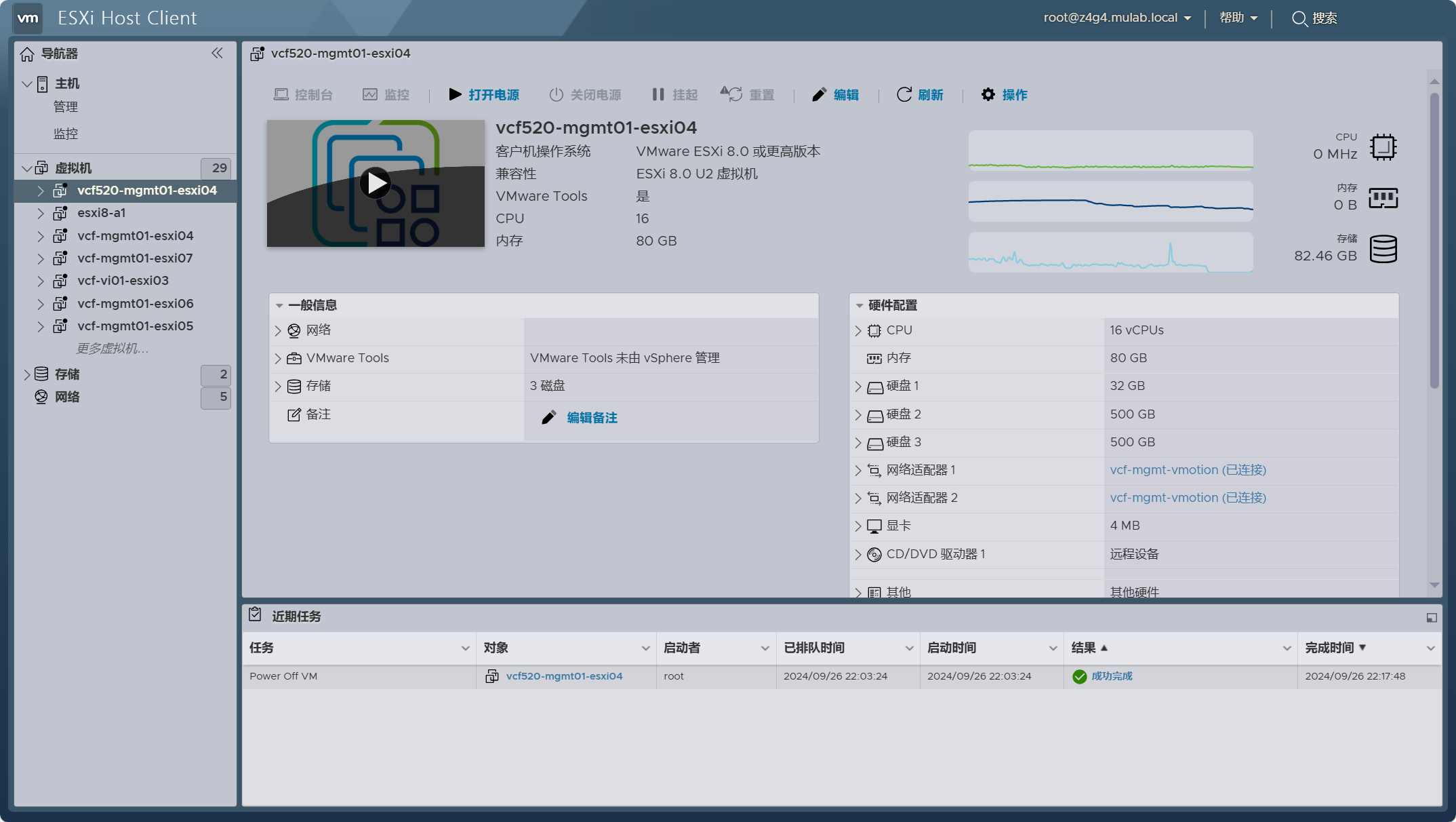The height and width of the screenshot is (822, 1456).
Task: Click the Edit Notes link
Action: coord(592,418)
